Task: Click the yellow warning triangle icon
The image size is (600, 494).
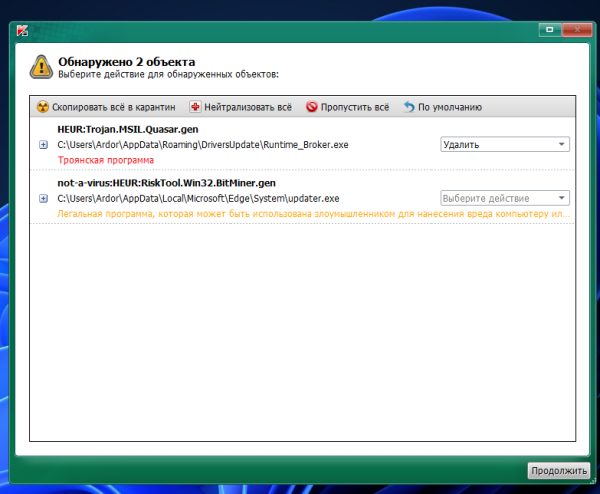Action: 41,67
